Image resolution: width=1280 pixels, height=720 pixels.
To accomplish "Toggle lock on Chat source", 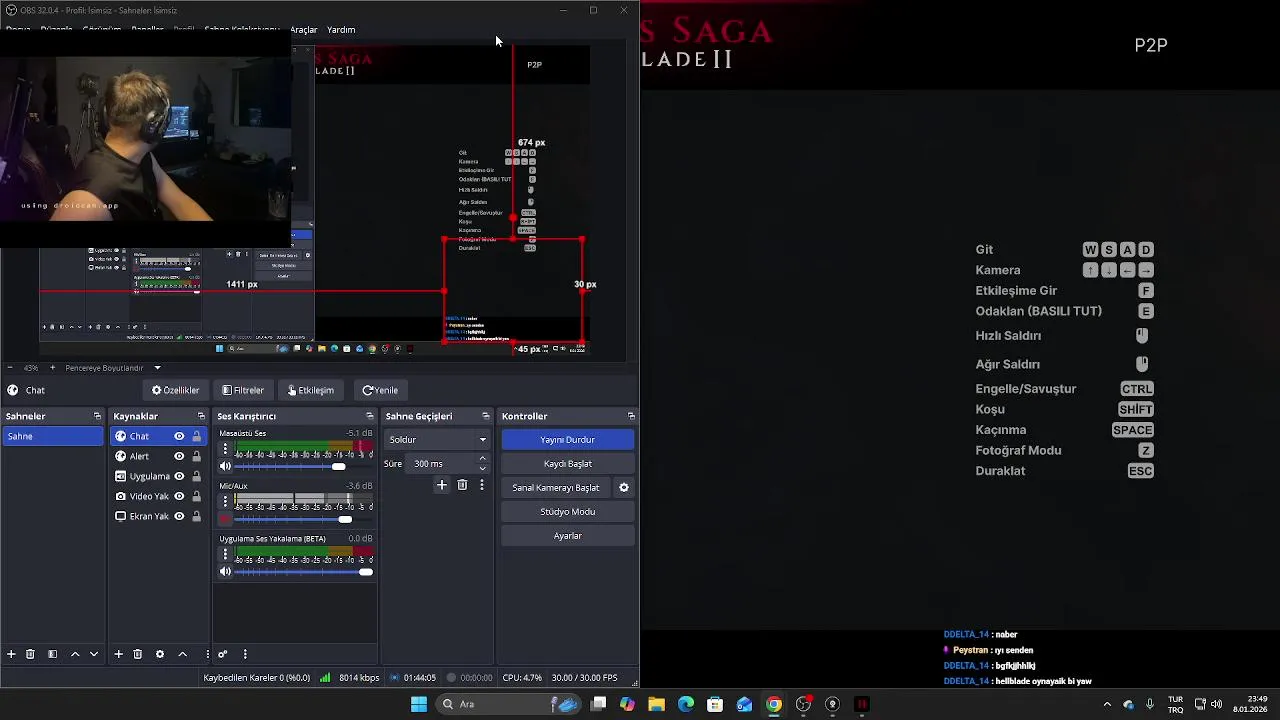I will point(196,436).
